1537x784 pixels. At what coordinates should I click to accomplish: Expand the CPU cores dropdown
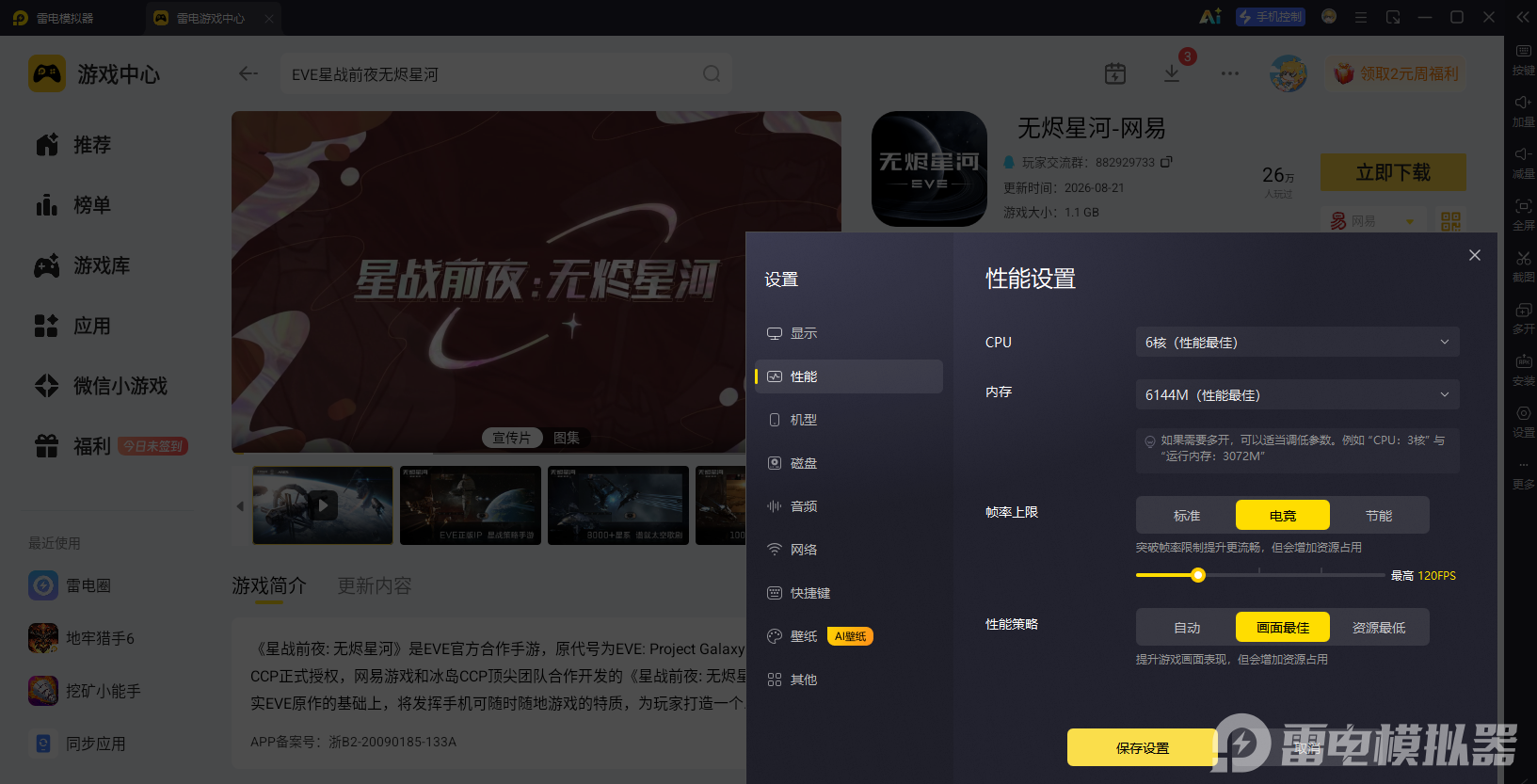coord(1298,342)
